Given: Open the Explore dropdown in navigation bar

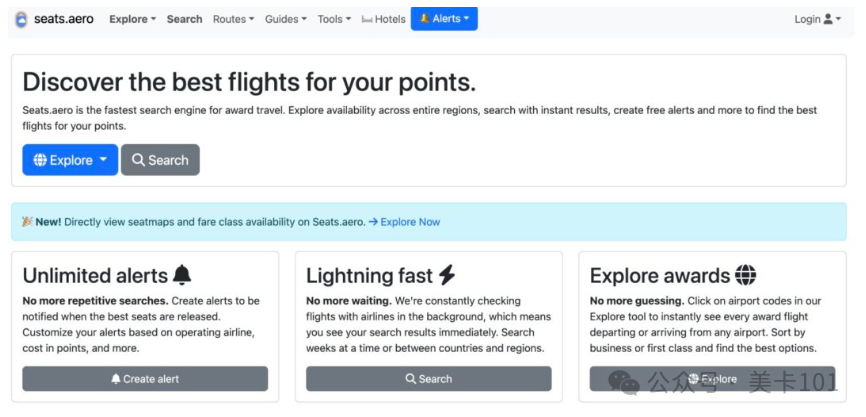Looking at the screenshot, I should pos(133,19).
